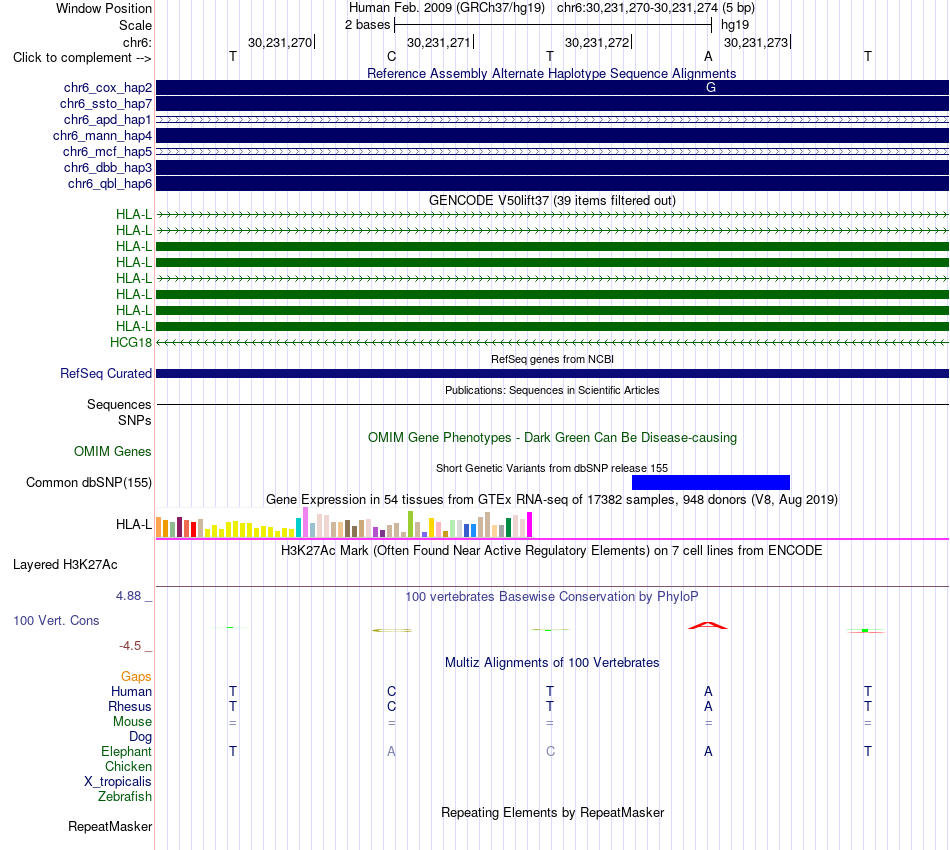Click the Dog species label
The image size is (950, 850).
click(141, 737)
